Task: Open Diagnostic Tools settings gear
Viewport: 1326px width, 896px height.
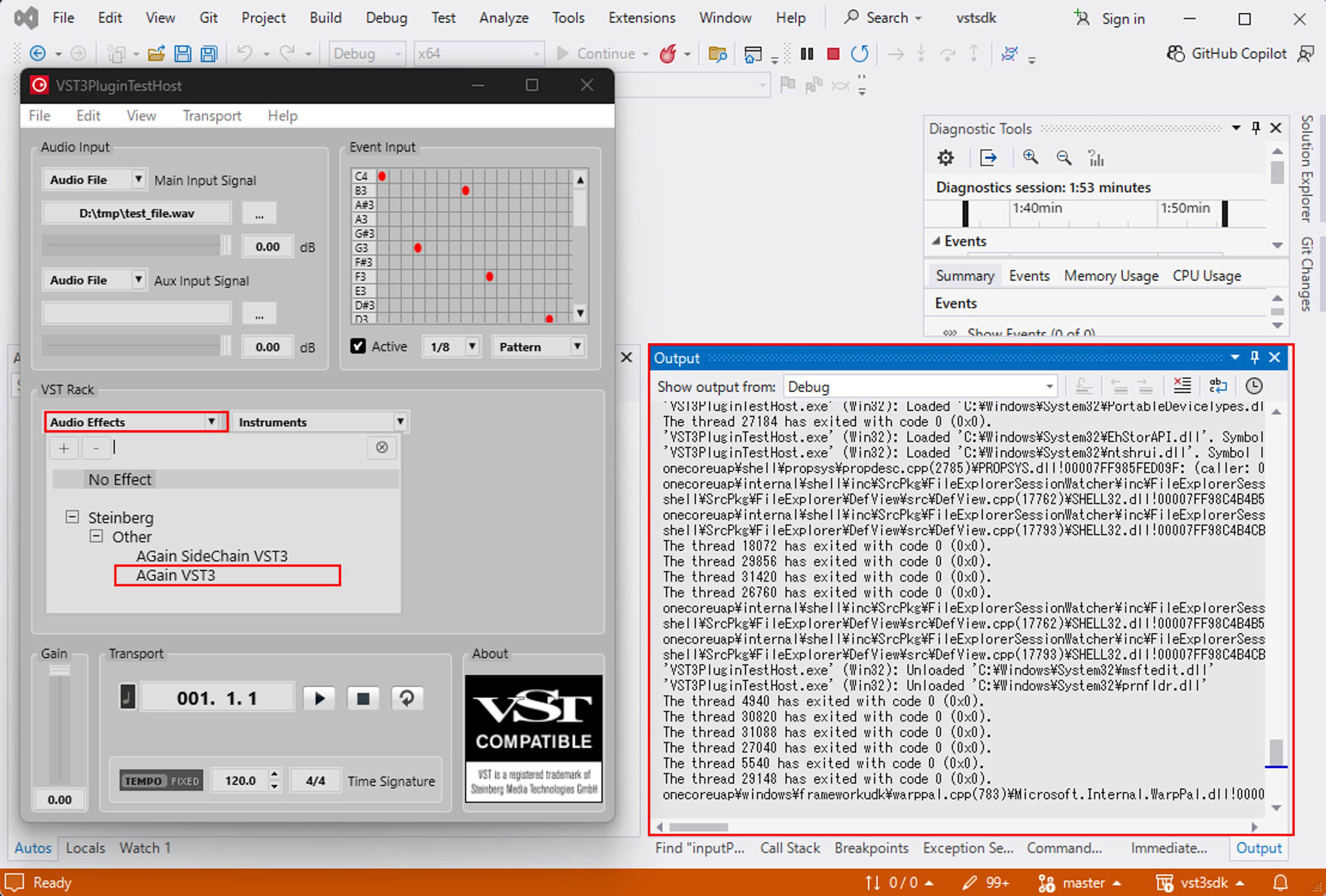Action: [x=945, y=158]
